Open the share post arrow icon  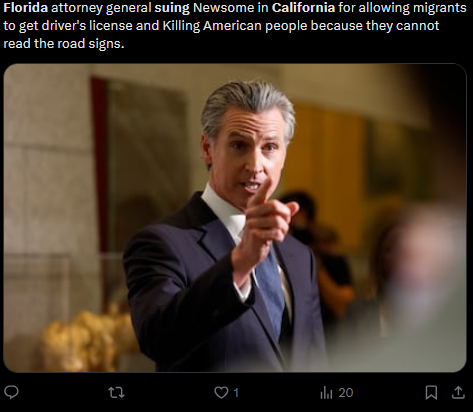click(x=458, y=392)
